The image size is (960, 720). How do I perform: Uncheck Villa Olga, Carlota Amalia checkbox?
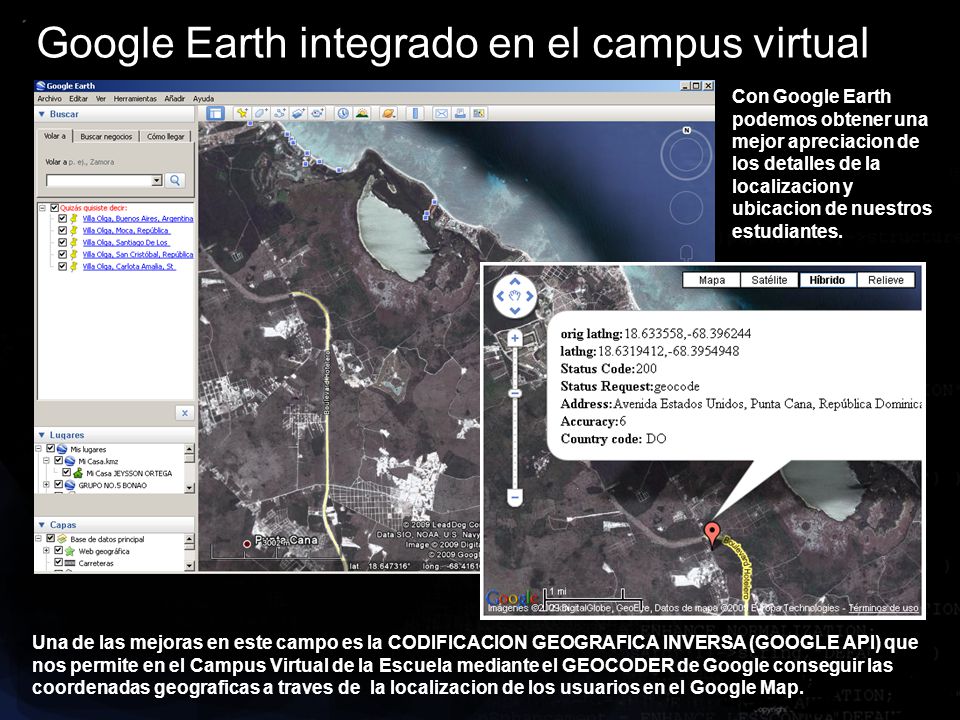tap(62, 266)
